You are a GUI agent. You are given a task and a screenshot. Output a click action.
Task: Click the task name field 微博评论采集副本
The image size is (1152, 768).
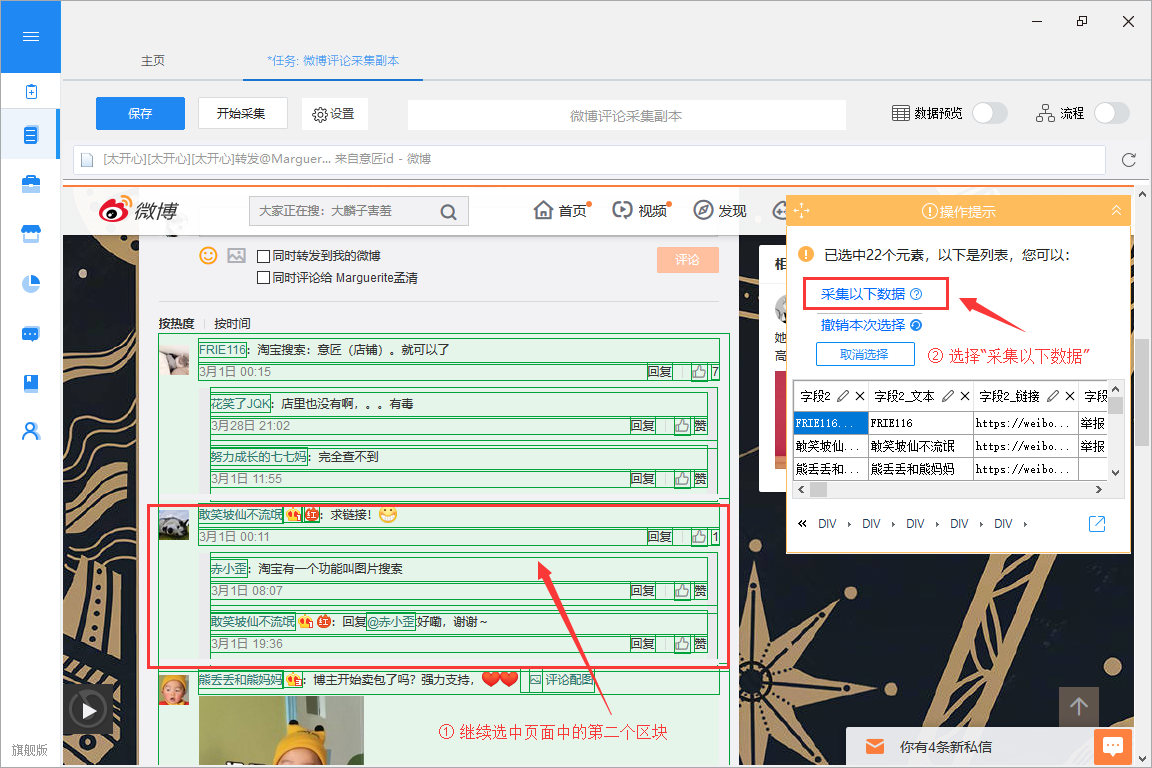627,115
